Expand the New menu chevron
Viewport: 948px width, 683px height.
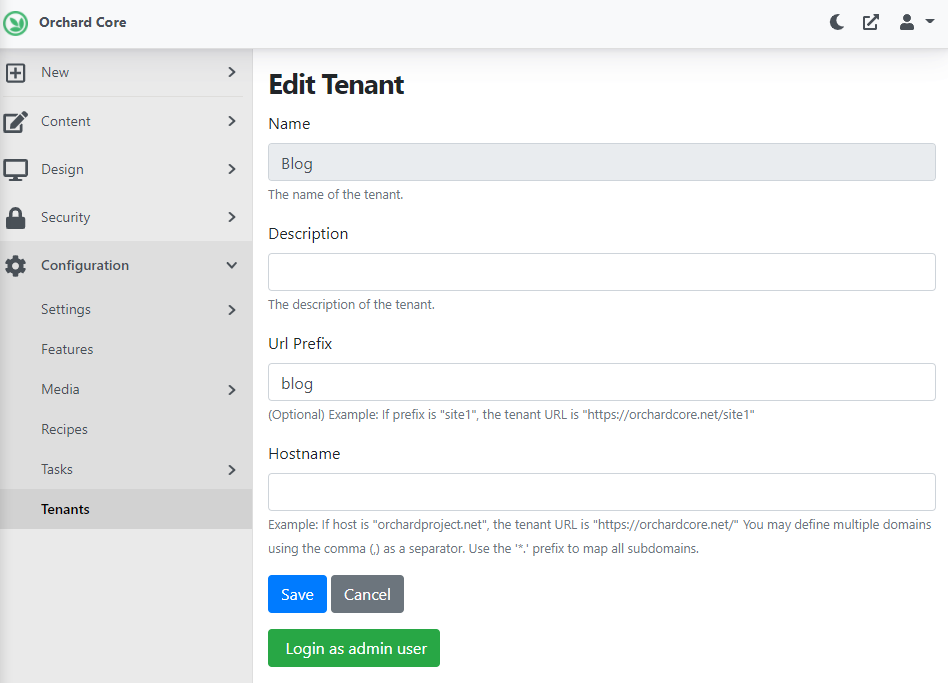(232, 72)
